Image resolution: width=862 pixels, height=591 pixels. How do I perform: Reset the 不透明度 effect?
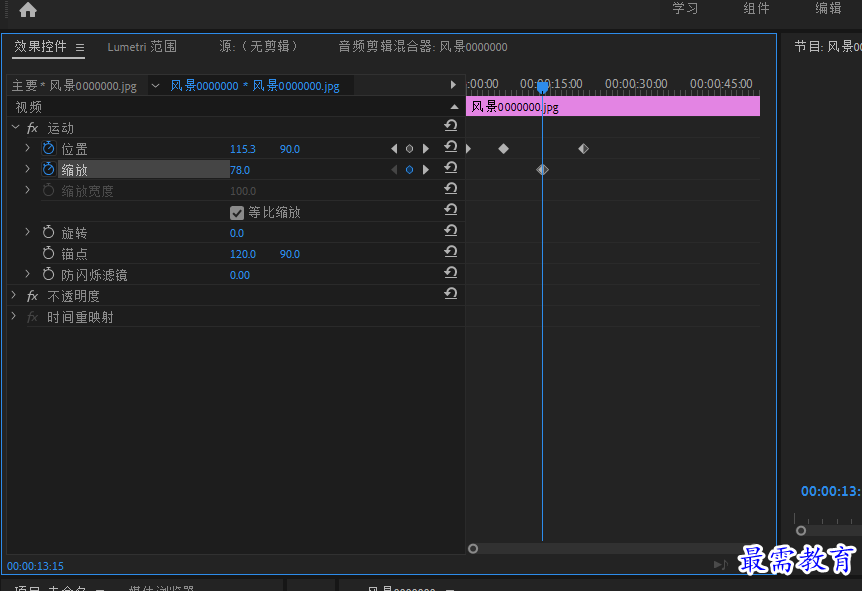(451, 294)
